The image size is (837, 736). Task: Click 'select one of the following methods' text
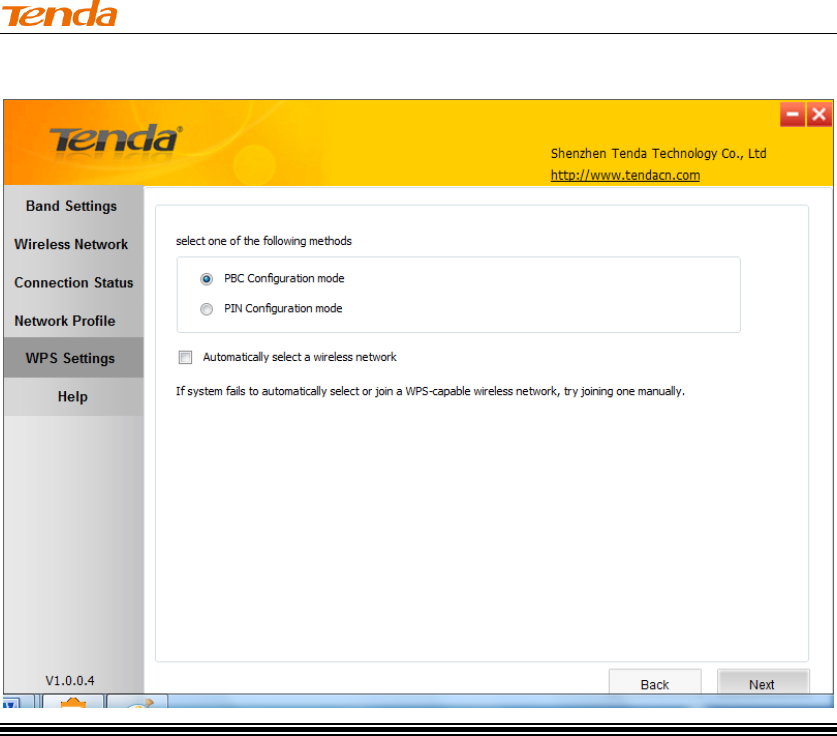tap(264, 241)
